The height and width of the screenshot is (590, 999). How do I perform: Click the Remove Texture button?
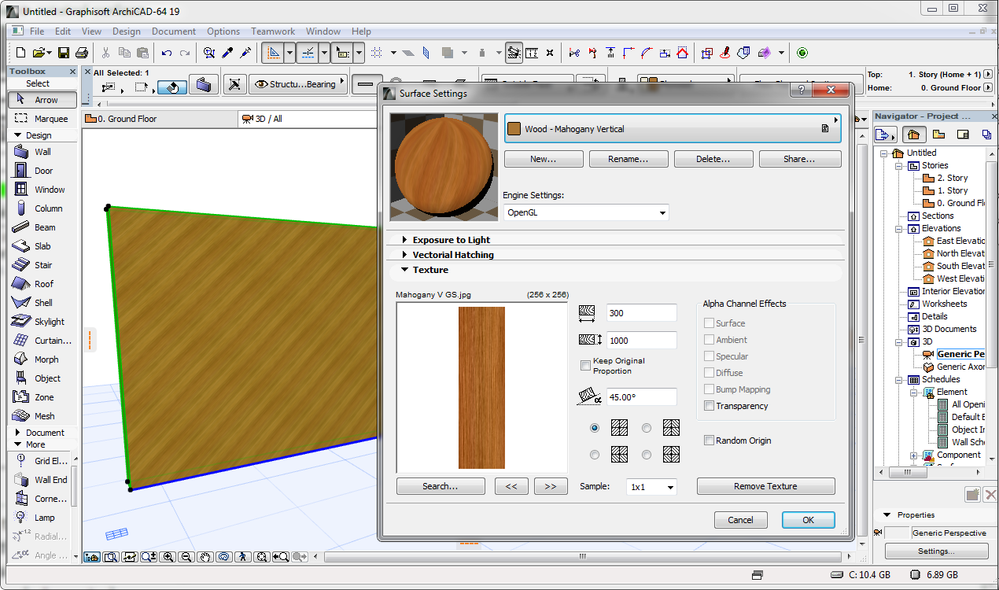point(766,487)
